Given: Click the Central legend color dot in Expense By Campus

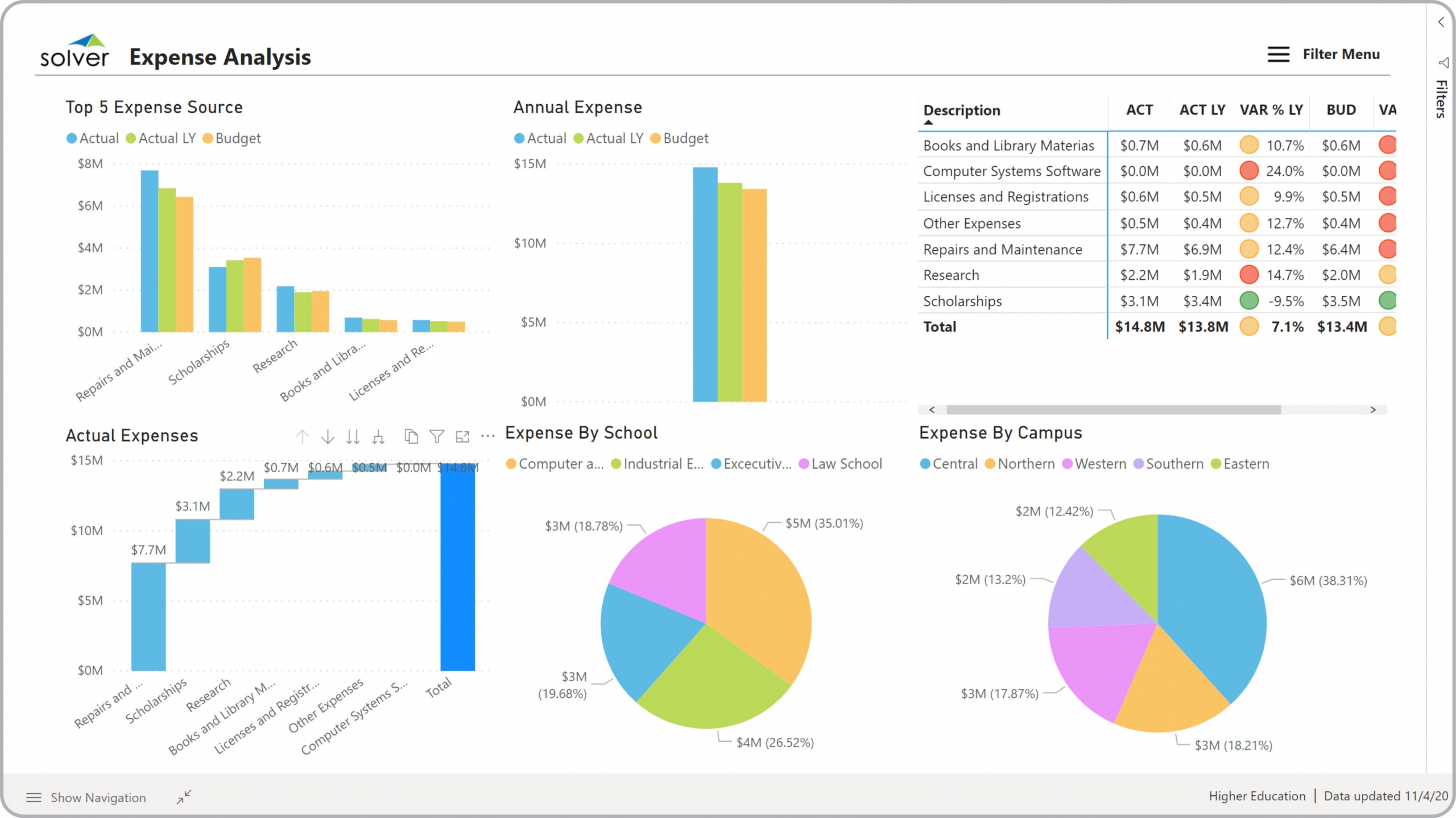Looking at the screenshot, I should click(x=924, y=464).
